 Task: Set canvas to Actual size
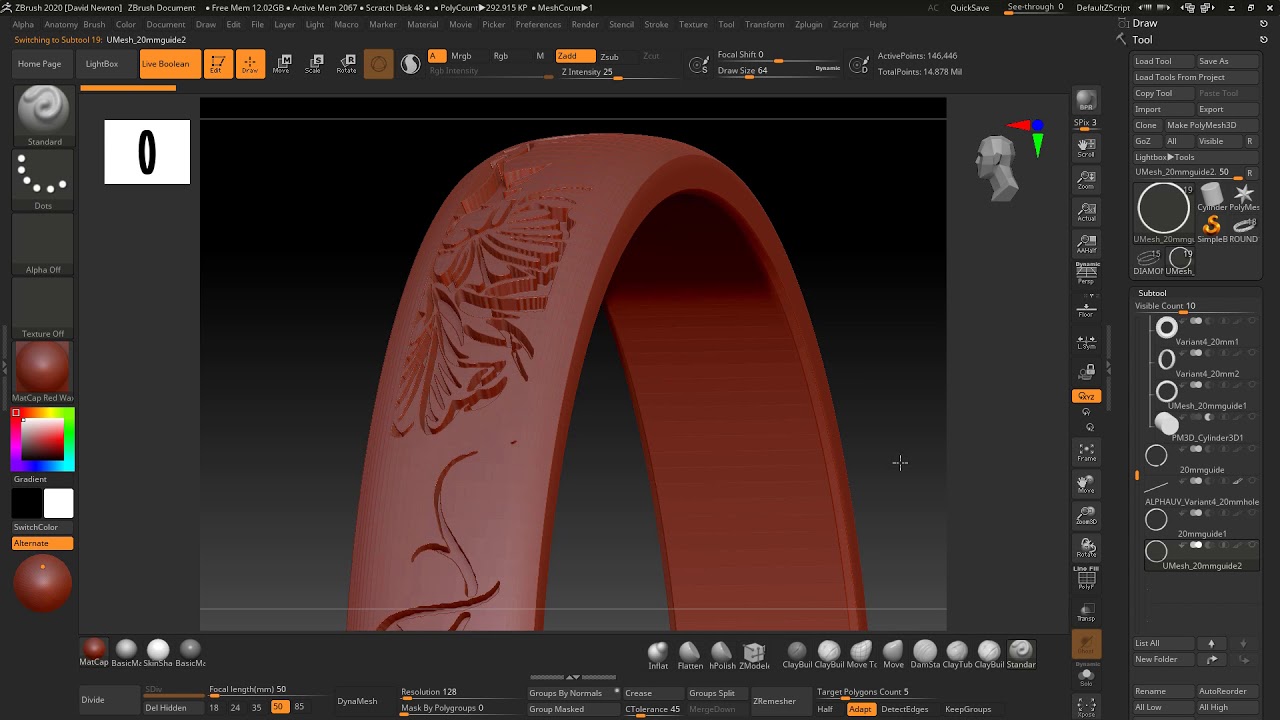1086,213
